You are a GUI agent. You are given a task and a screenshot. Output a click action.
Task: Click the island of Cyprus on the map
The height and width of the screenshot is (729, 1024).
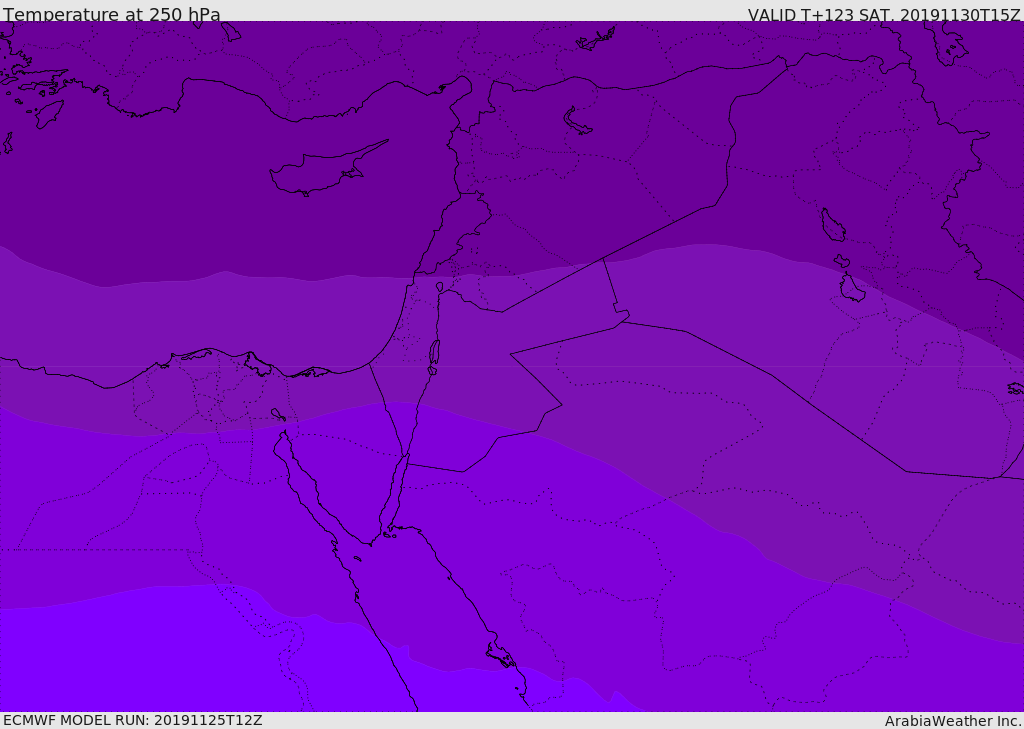click(x=327, y=169)
